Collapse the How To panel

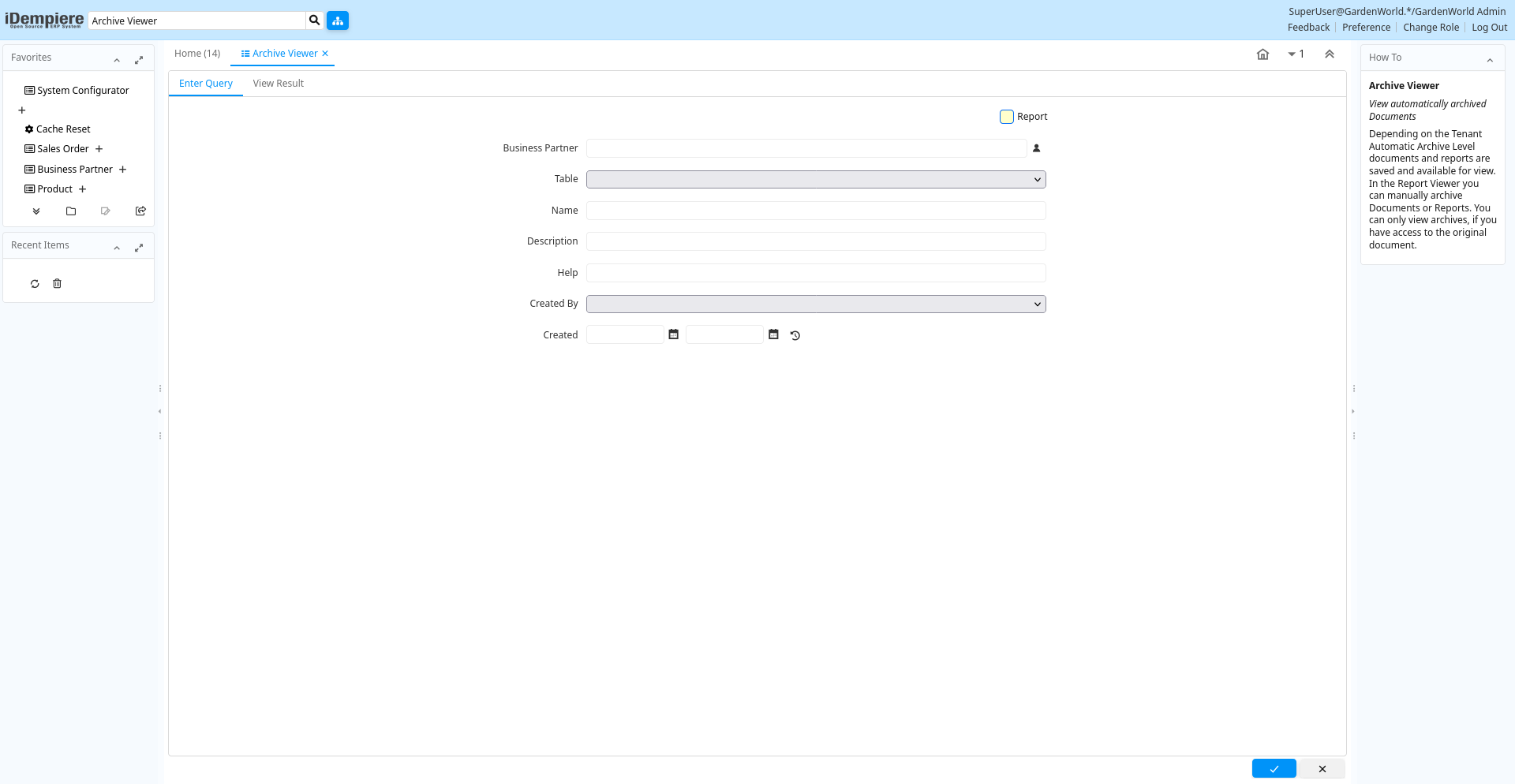[1490, 60]
